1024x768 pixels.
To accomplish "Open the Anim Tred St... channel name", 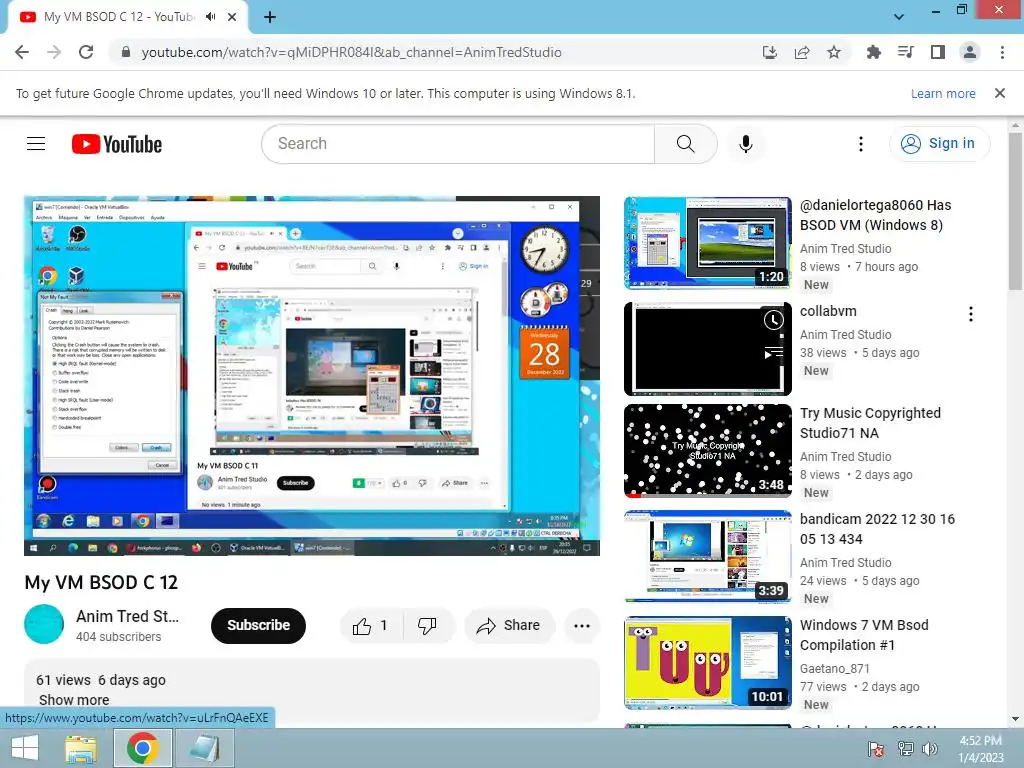I will pyautogui.click(x=127, y=616).
